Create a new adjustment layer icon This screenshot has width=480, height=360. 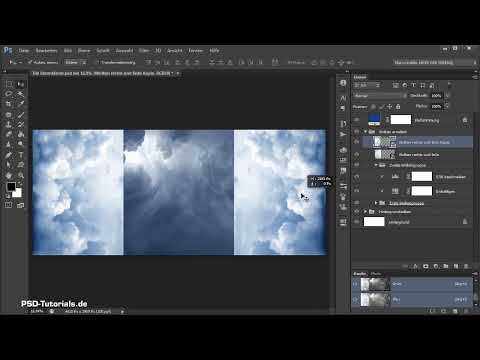[436, 266]
